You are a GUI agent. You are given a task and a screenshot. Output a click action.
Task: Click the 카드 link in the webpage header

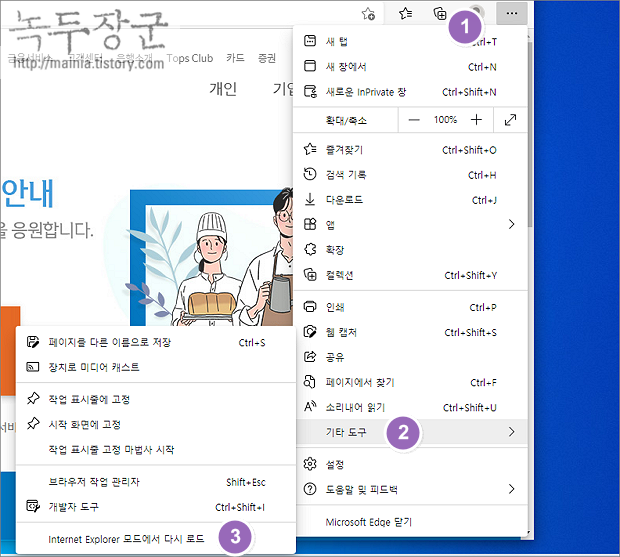[235, 58]
